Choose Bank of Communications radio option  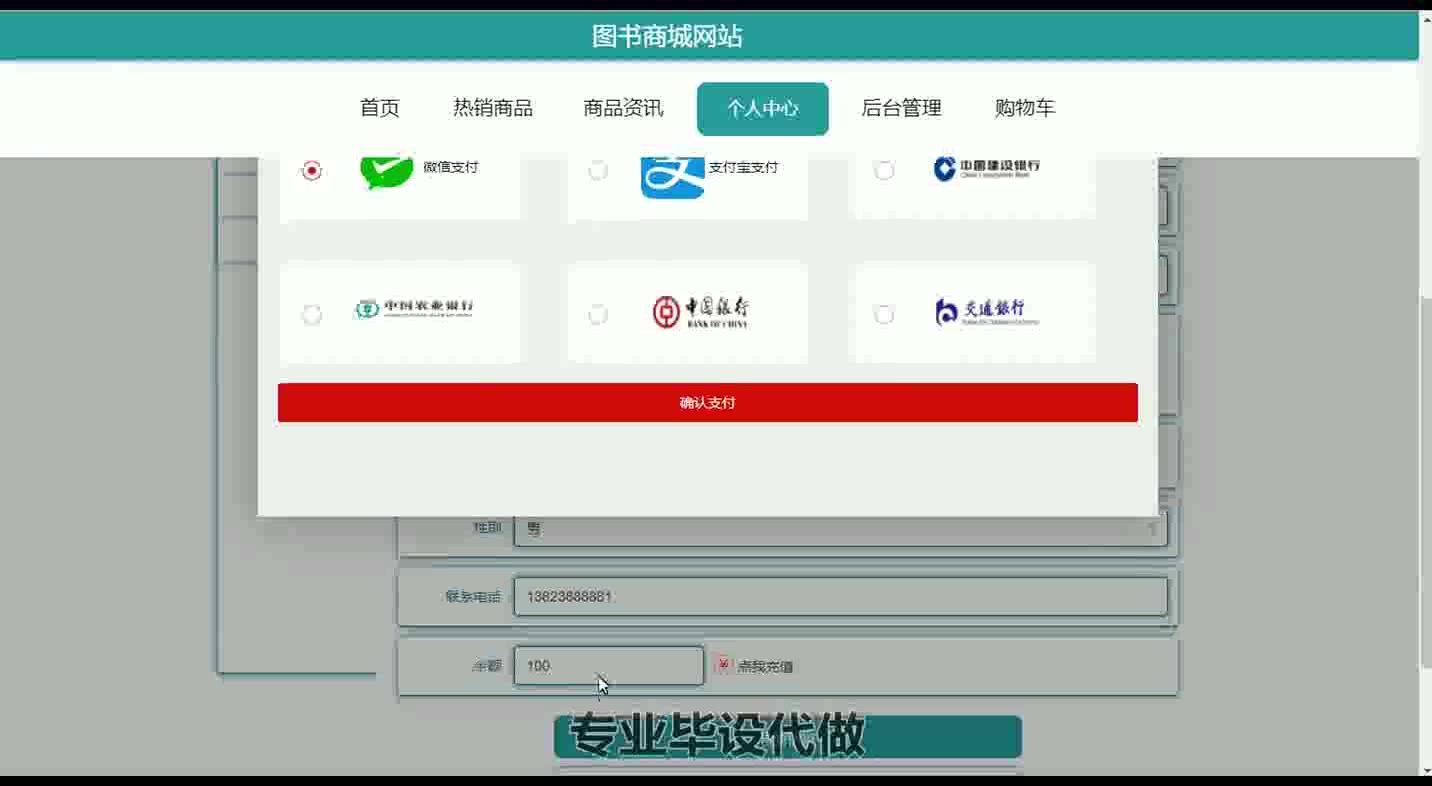[x=884, y=315]
